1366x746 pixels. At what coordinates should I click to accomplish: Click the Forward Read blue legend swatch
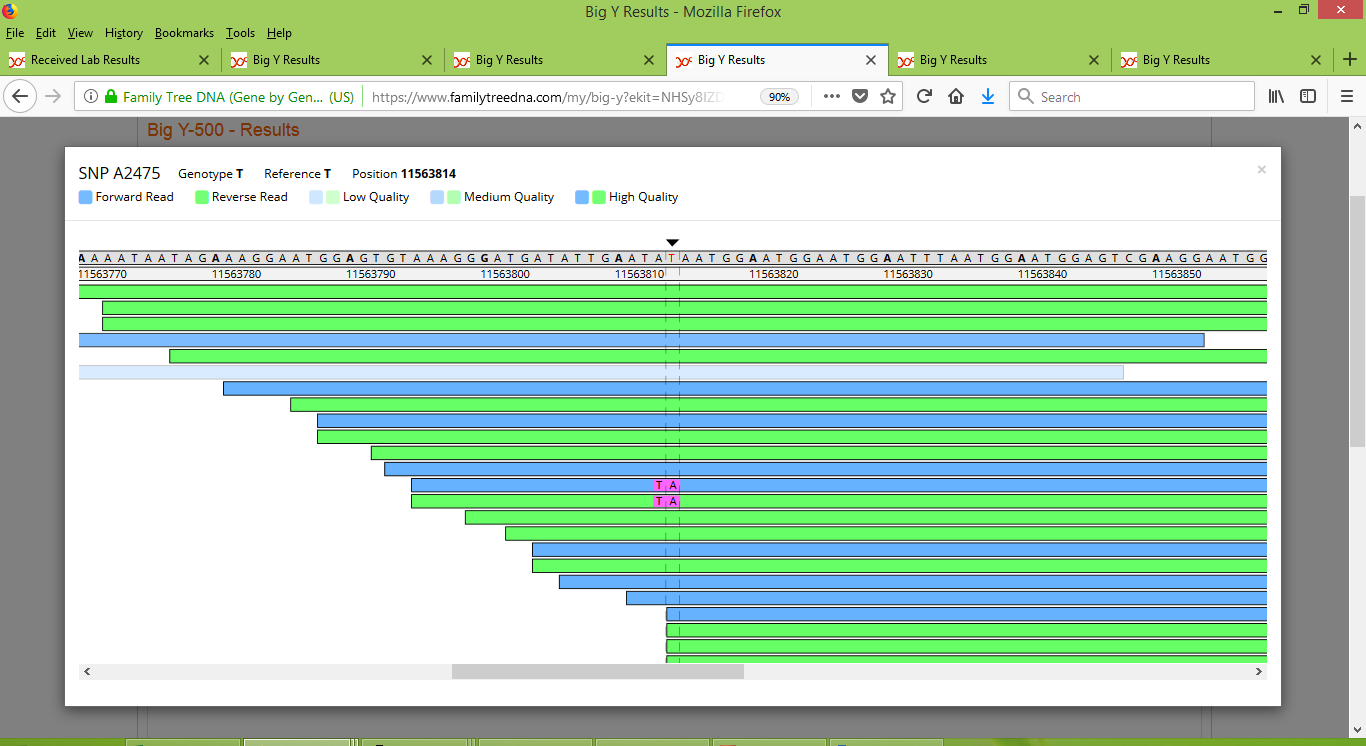tap(85, 197)
